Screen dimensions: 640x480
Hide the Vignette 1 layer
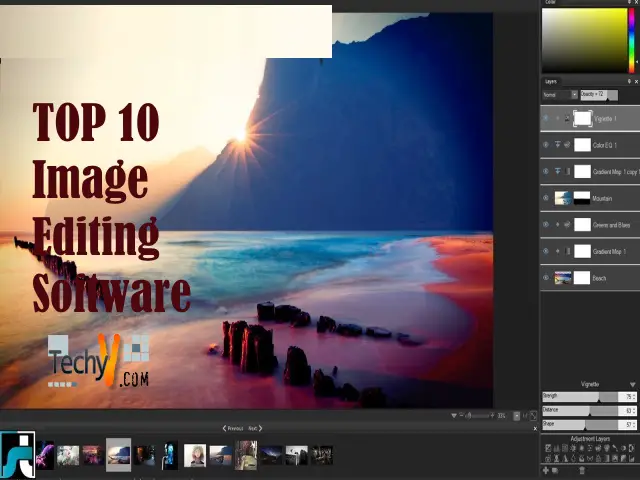pos(546,119)
